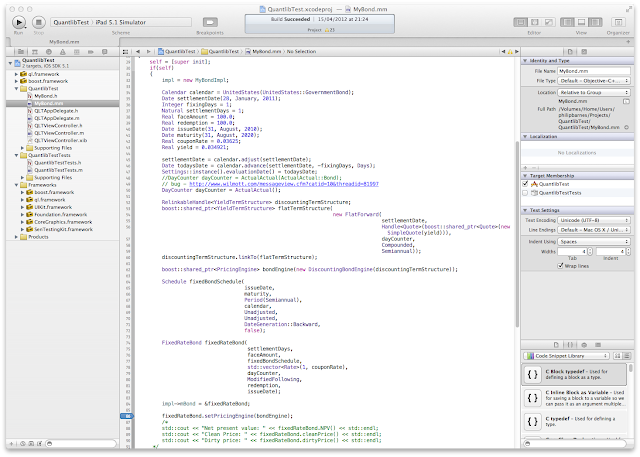This screenshot has height=457, width=640.
Task: Show the Project navigator folder icon
Action: coord(20,52)
